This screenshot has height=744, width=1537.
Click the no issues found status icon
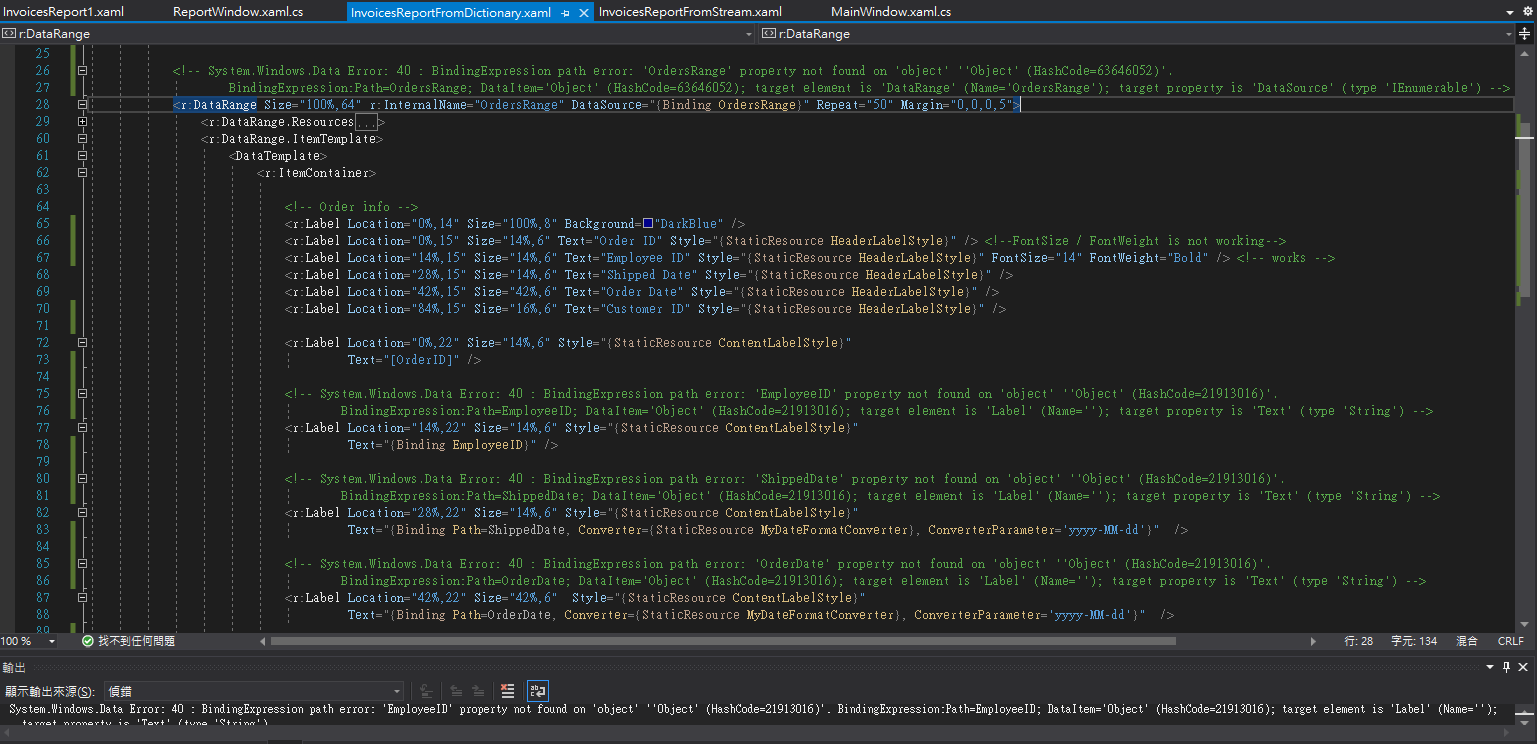pos(88,641)
